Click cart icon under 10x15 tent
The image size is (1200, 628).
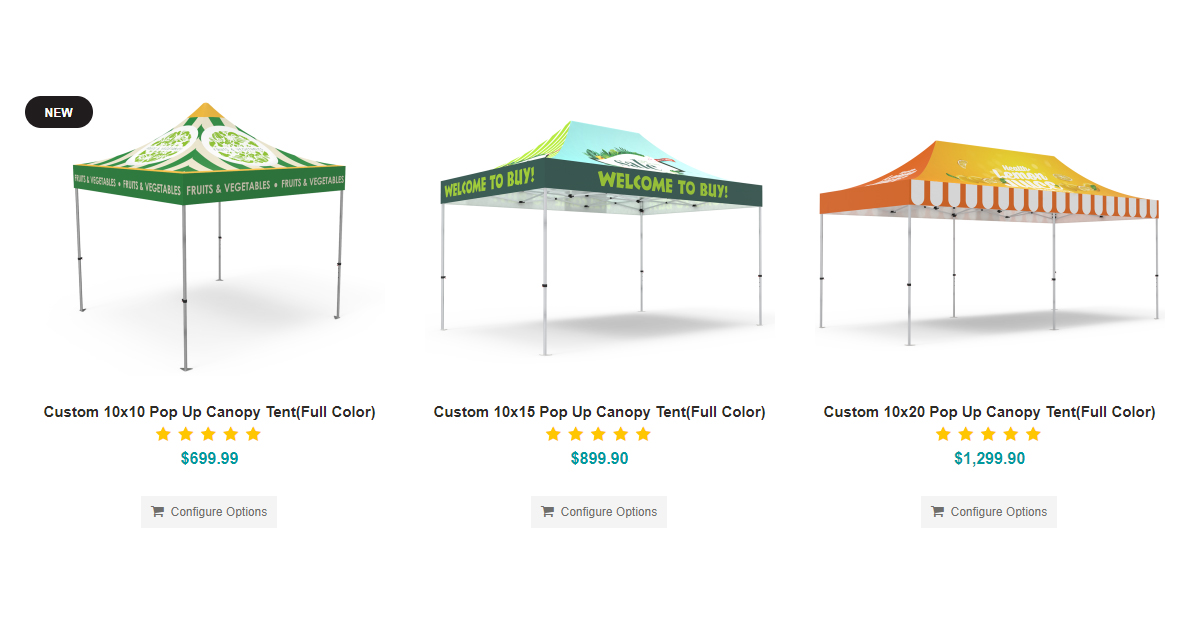[547, 511]
